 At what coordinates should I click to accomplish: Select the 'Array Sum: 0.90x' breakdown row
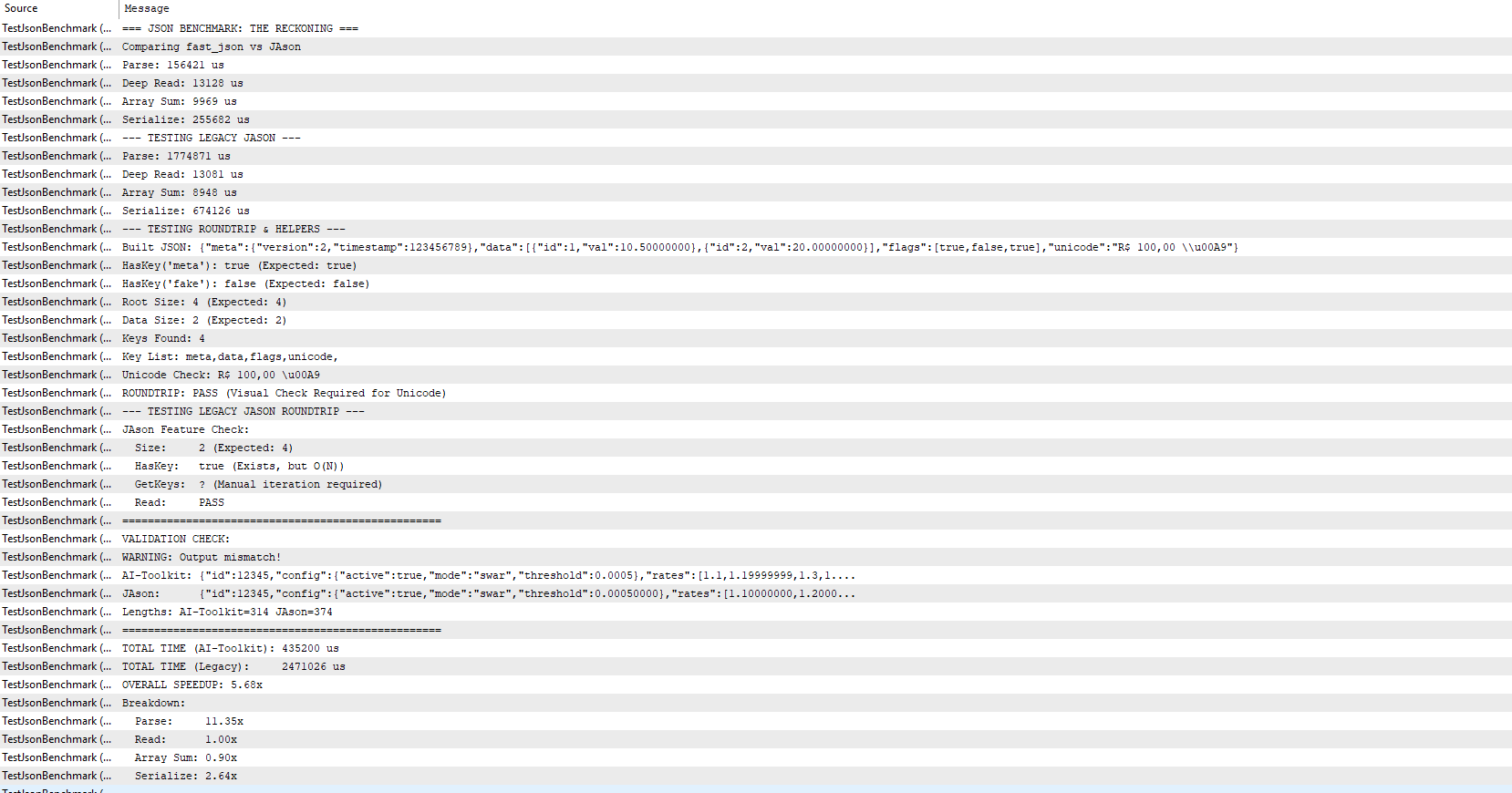(756, 757)
